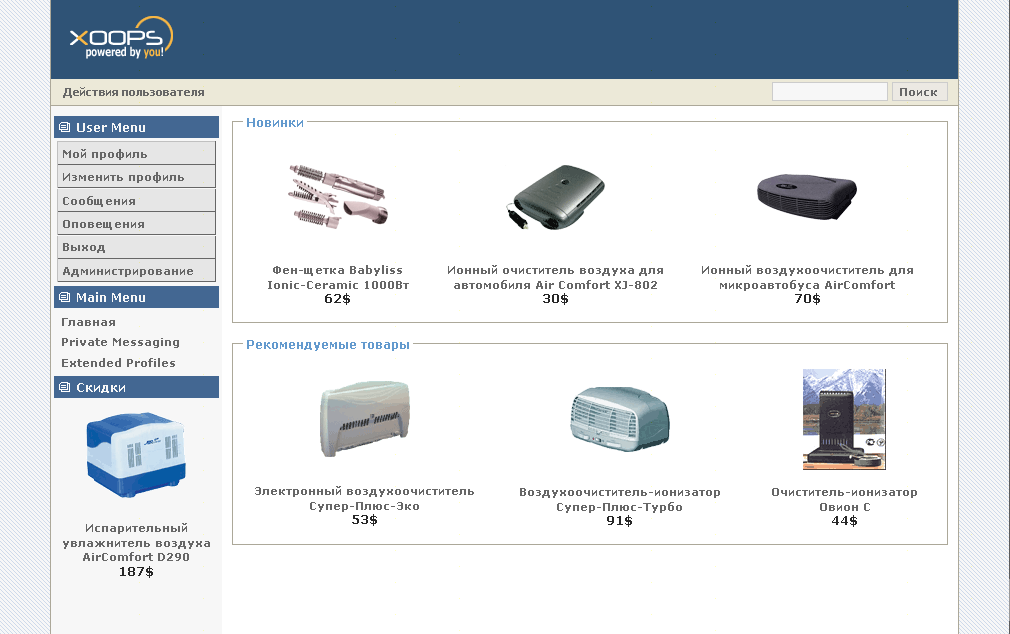The width and height of the screenshot is (1010, 634).
Task: Click Ионный очиститель воздуха для автомобиля title
Action: coord(555,277)
